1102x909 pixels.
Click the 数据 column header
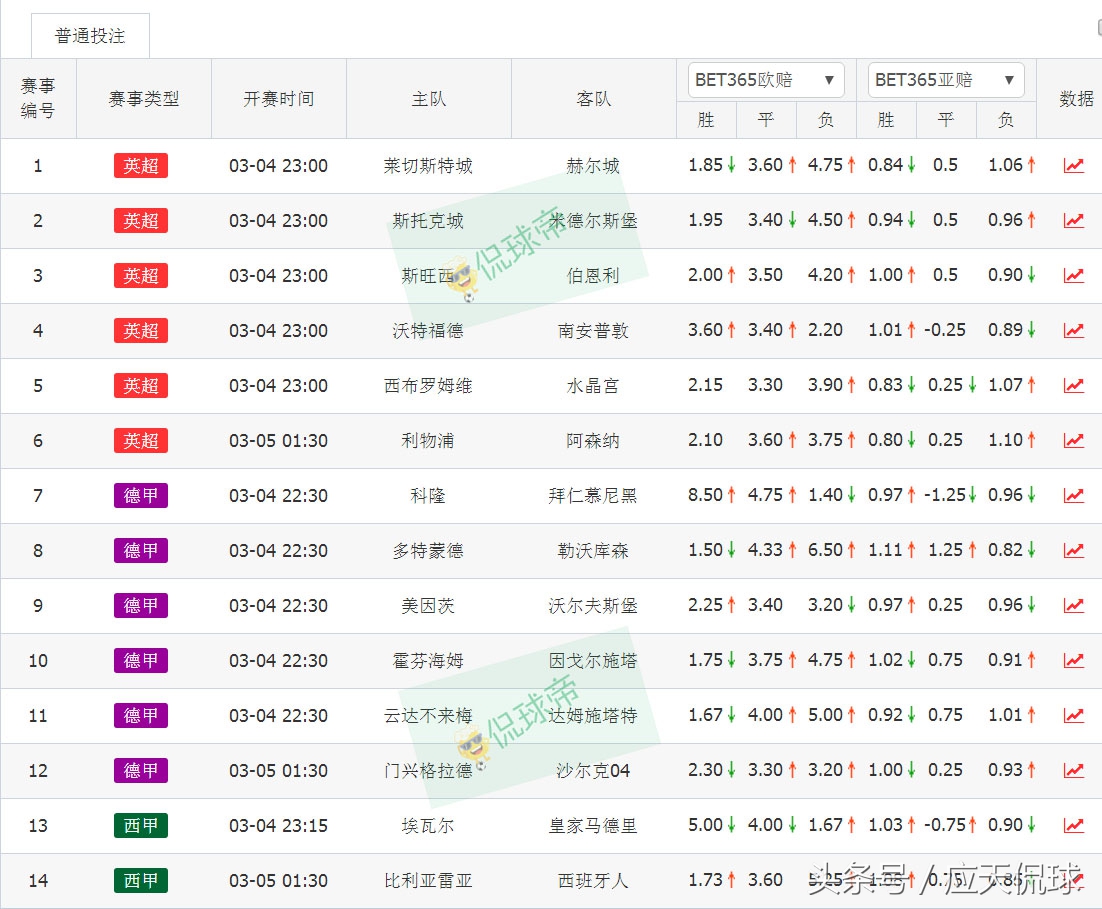pyautogui.click(x=1076, y=98)
